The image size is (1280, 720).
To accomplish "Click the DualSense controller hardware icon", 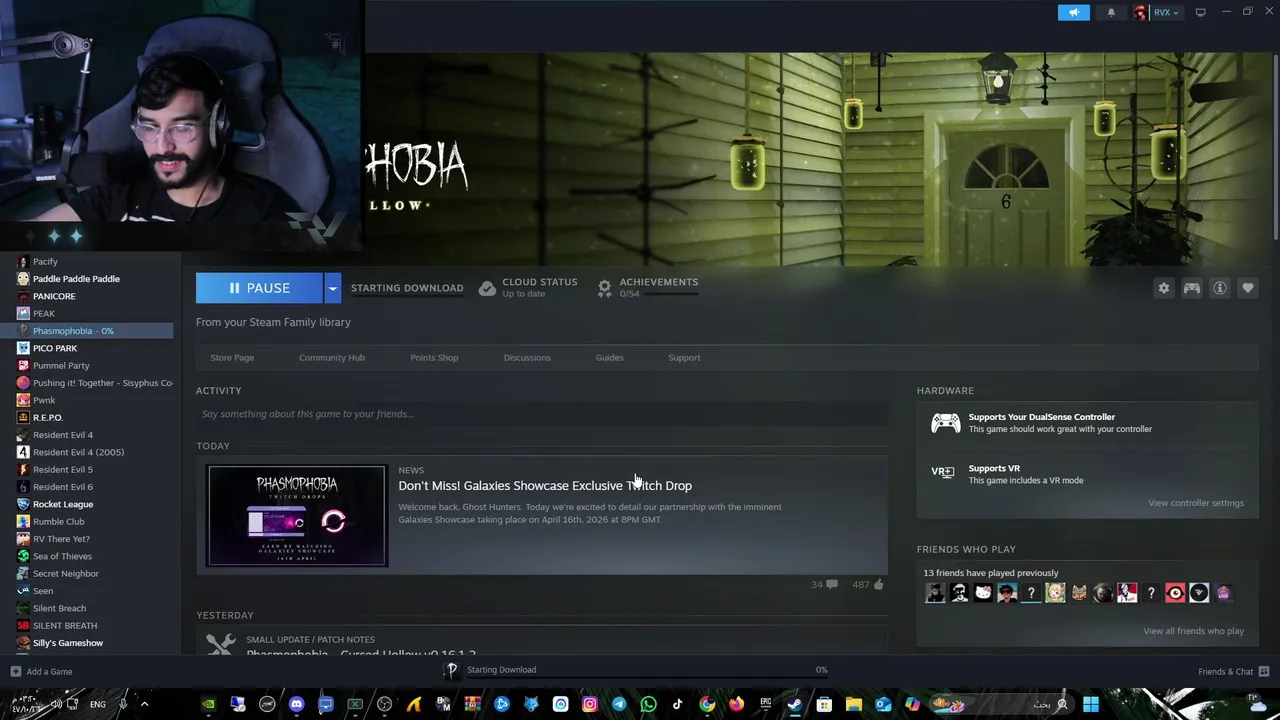I will pyautogui.click(x=945, y=423).
